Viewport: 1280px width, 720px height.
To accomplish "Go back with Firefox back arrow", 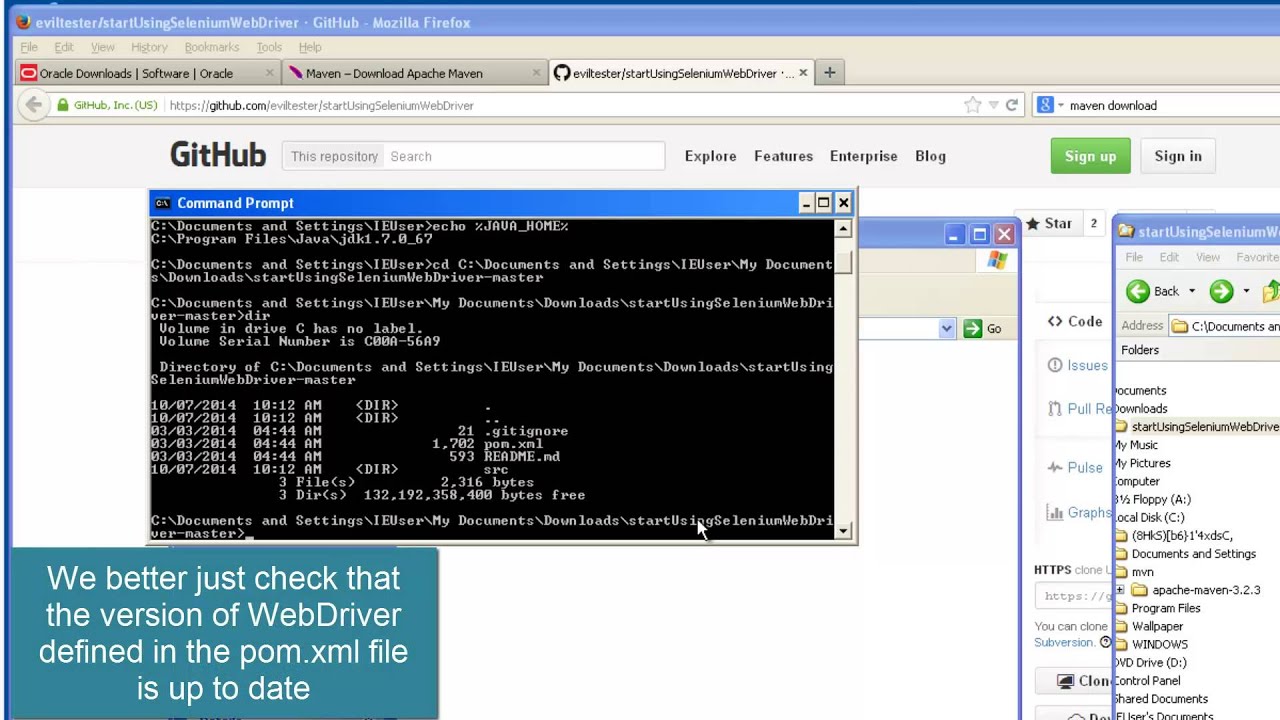I will [x=34, y=105].
